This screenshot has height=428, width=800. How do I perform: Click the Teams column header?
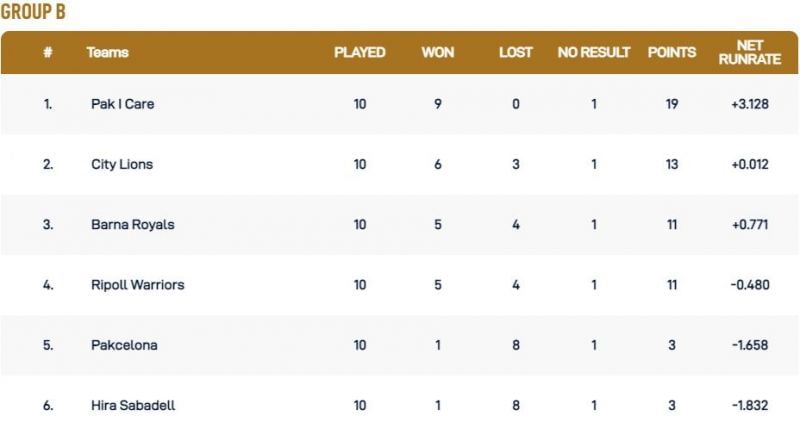pyautogui.click(x=107, y=53)
